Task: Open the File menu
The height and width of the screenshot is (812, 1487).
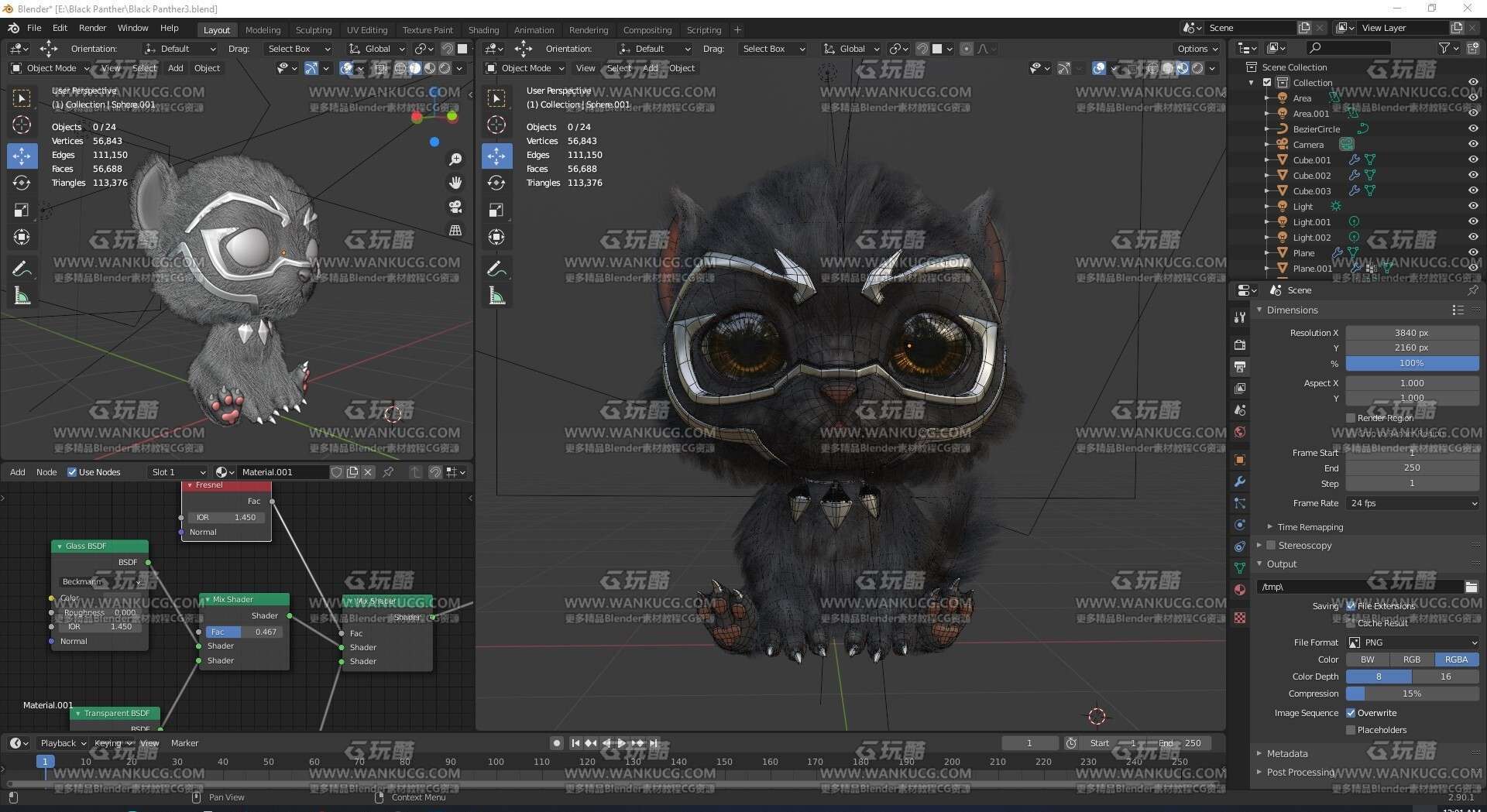Action: pyautogui.click(x=34, y=28)
